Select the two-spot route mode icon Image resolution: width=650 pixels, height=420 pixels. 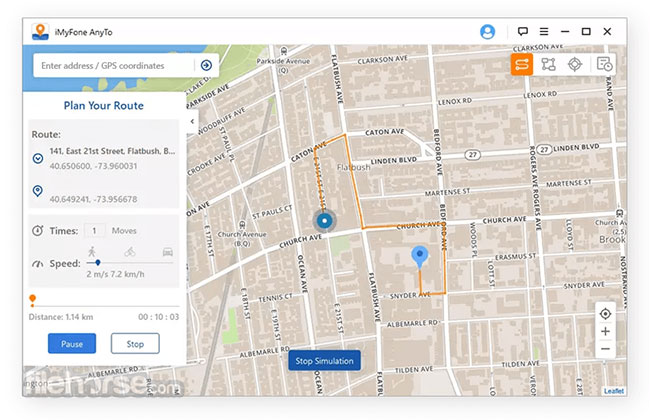[521, 64]
